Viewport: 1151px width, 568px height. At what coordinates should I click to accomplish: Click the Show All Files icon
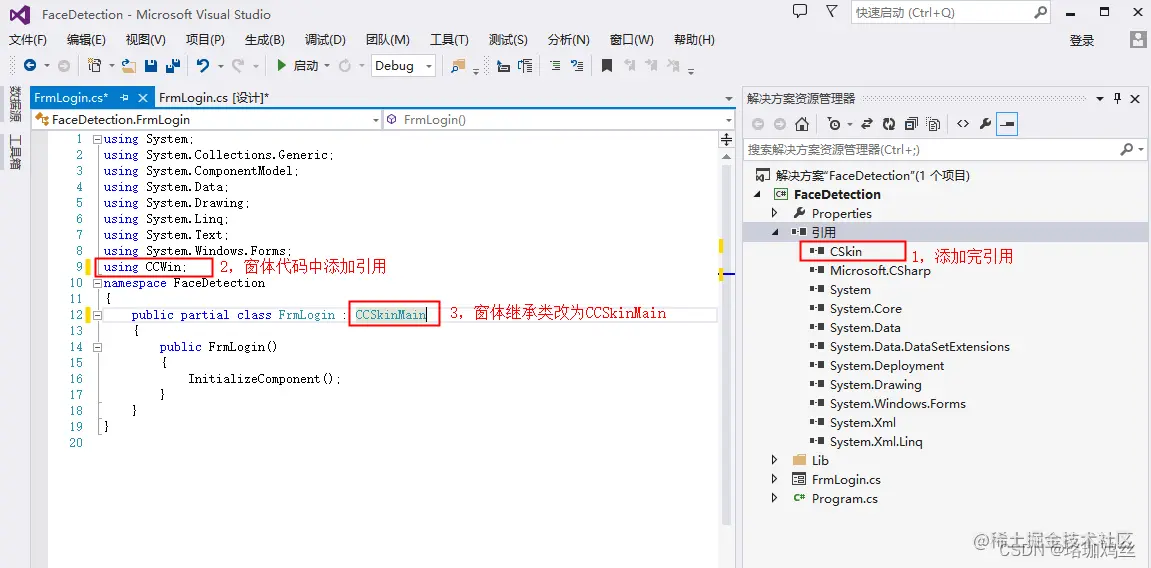[x=933, y=124]
